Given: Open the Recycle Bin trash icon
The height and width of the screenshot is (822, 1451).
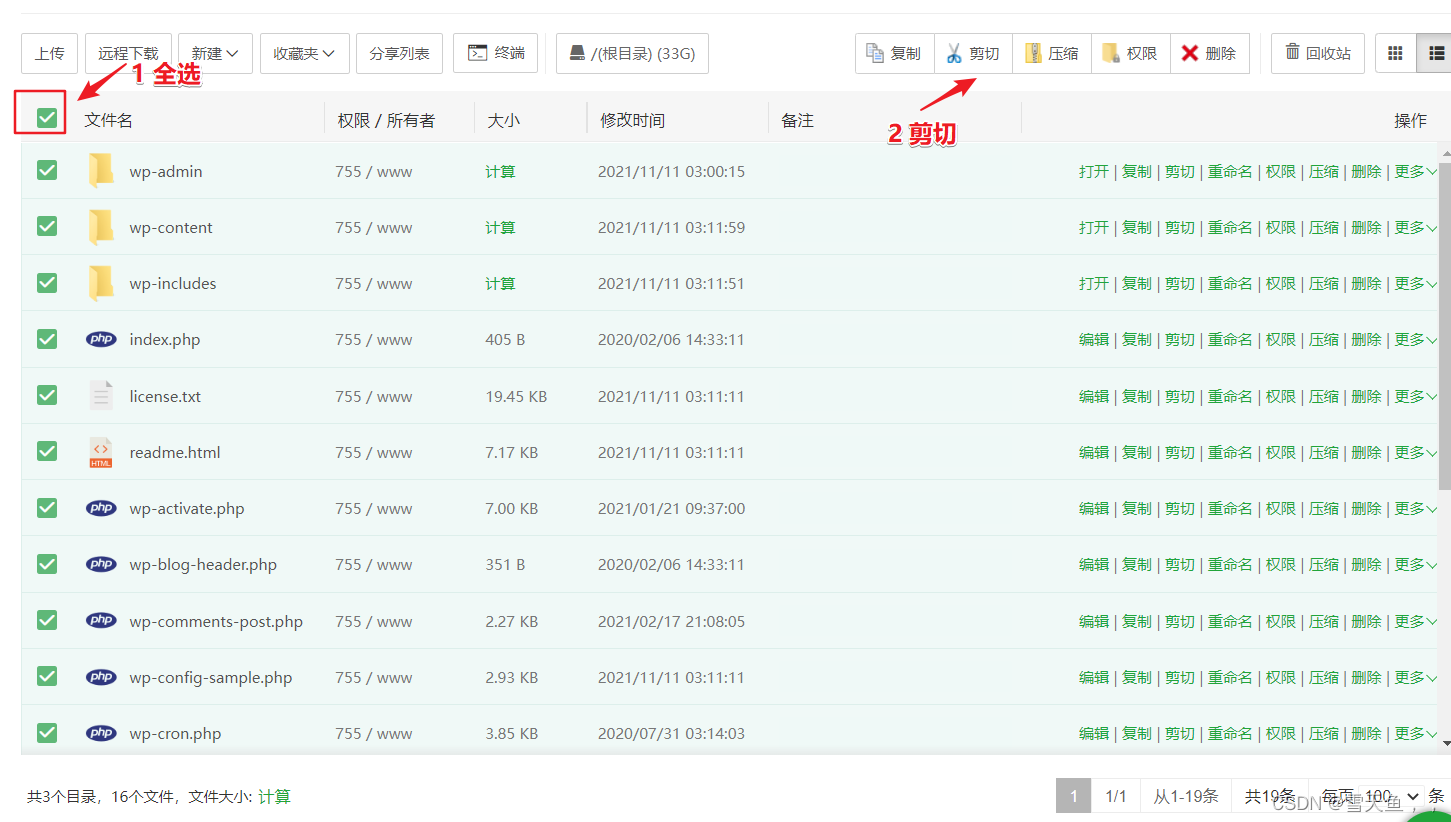Looking at the screenshot, I should [1292, 52].
